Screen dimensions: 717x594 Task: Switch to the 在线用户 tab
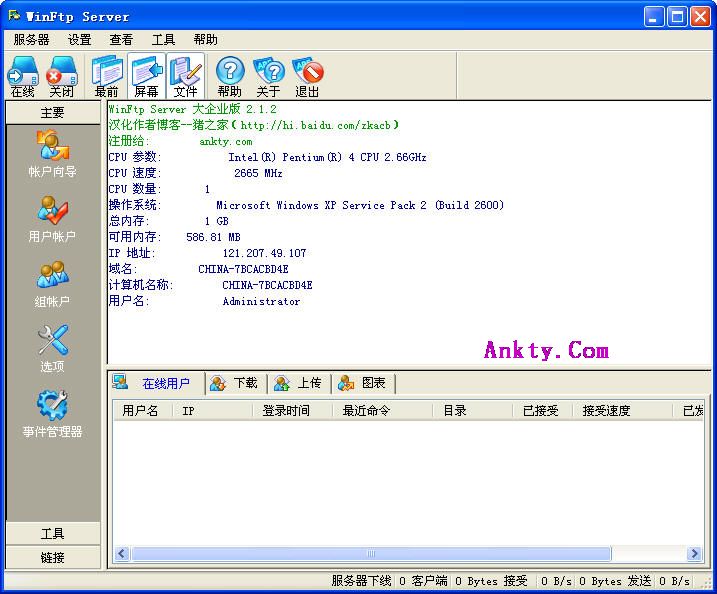pyautogui.click(x=157, y=383)
